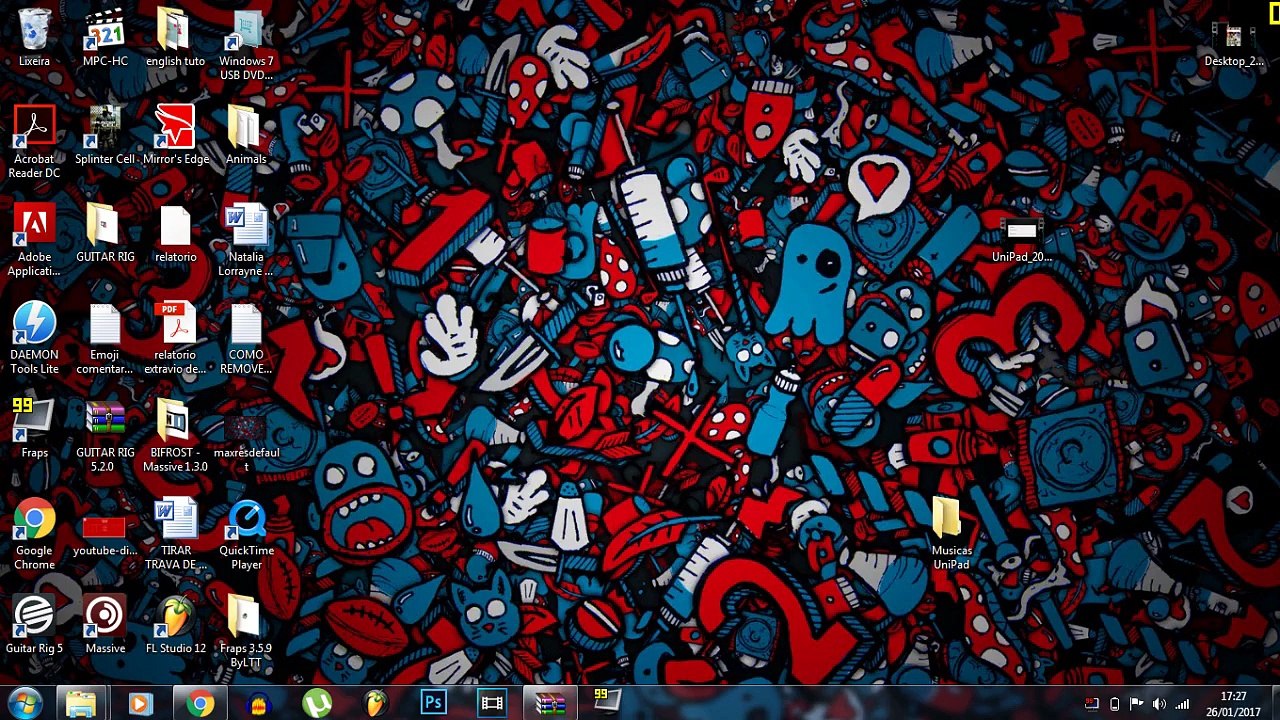This screenshot has width=1280, height=720.
Task: Open Windows Explorer from the taskbar
Action: click(x=81, y=704)
